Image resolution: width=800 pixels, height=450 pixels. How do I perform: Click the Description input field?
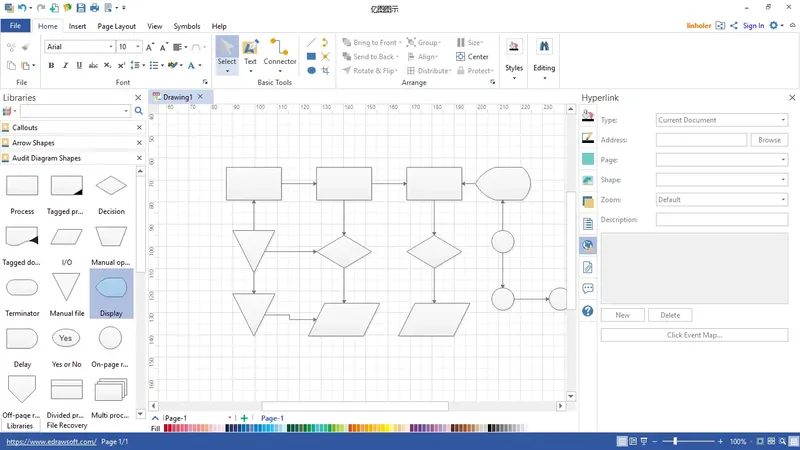point(721,219)
